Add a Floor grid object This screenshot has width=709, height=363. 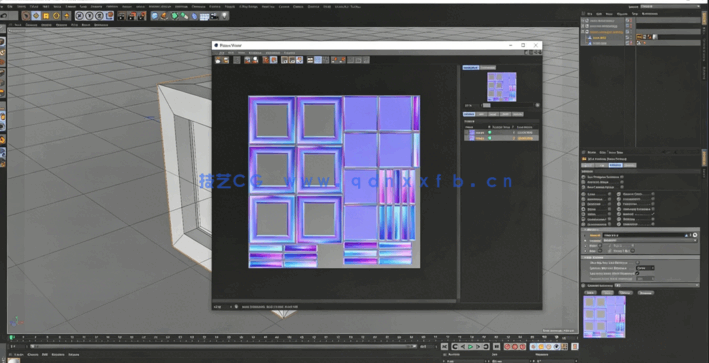[204, 16]
